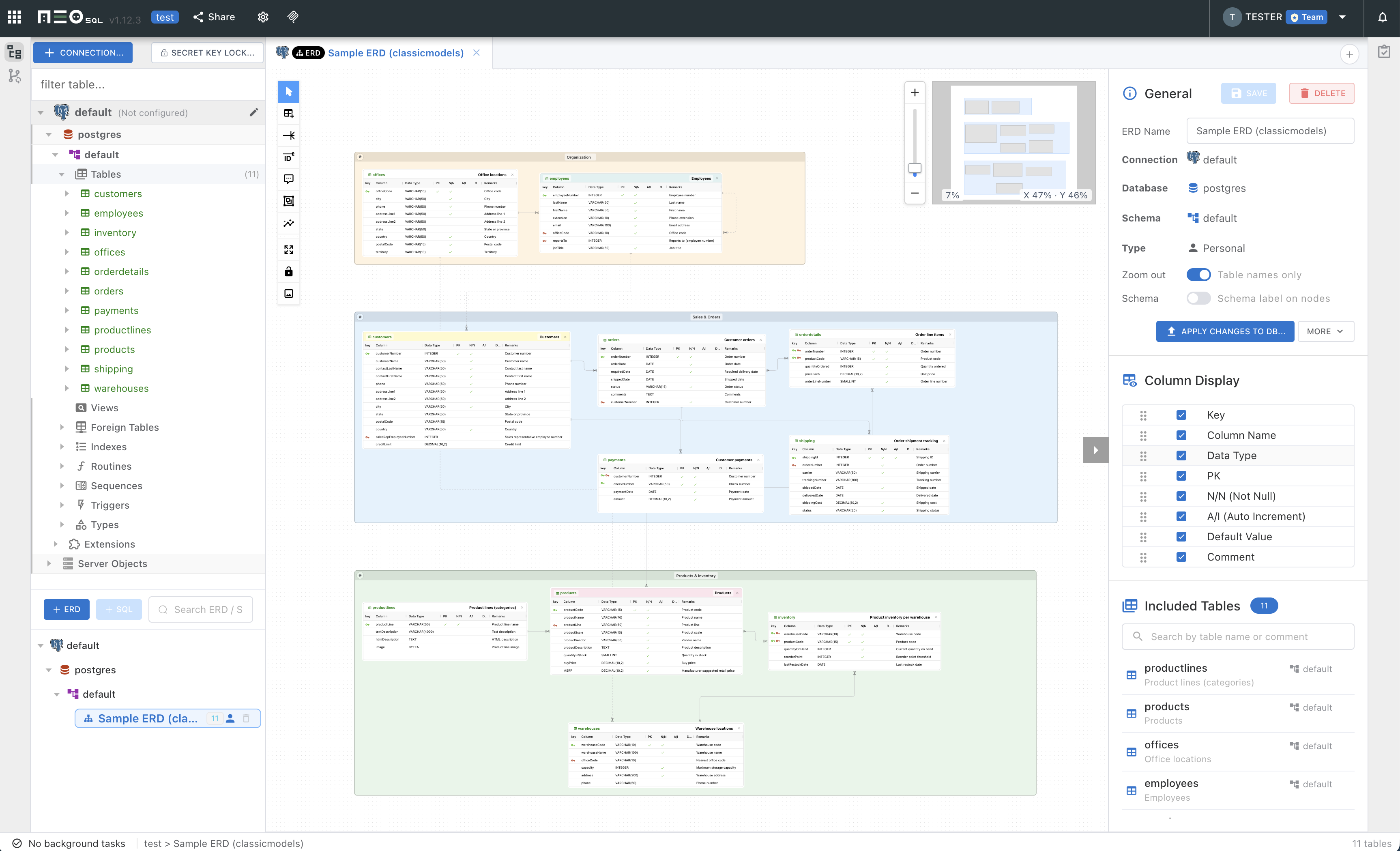Viewport: 1400px width, 851px height.
Task: Open the apps grid menu icon
Action: [x=15, y=17]
